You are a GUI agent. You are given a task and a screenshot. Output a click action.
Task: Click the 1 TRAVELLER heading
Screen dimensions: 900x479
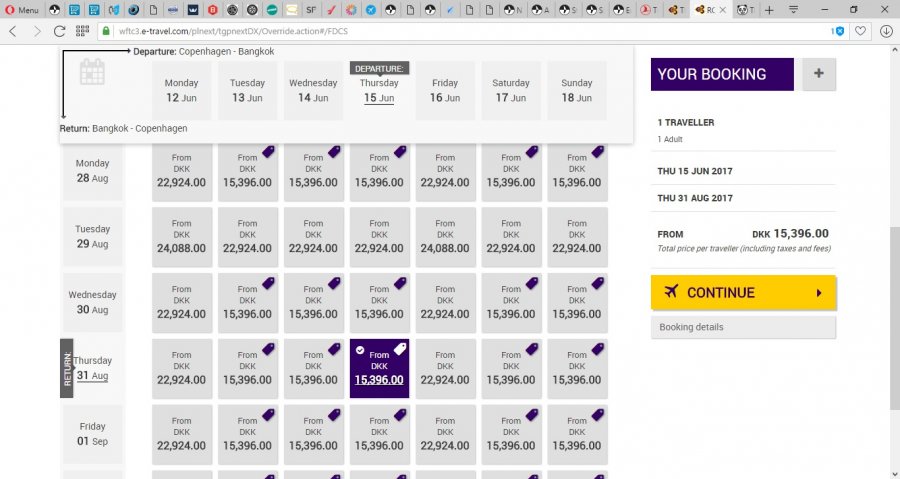(x=686, y=122)
